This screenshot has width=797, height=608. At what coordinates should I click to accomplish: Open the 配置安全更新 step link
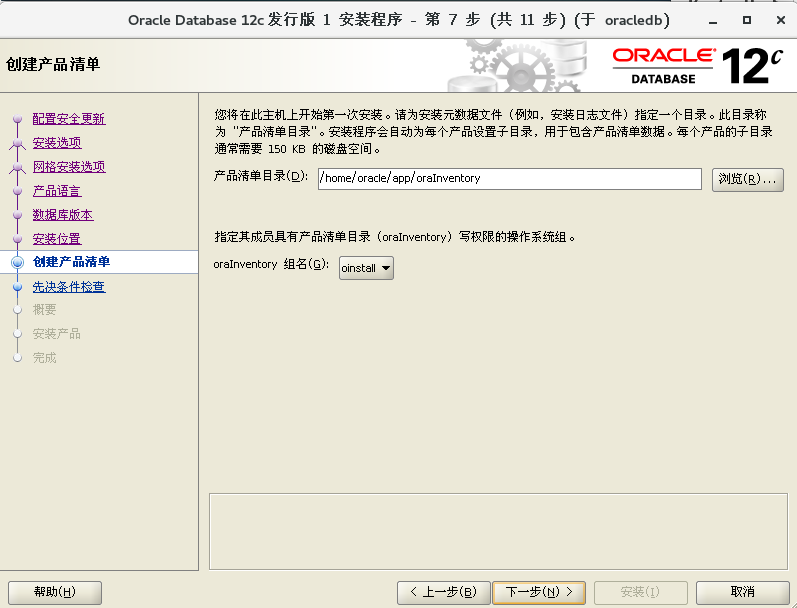coord(69,119)
